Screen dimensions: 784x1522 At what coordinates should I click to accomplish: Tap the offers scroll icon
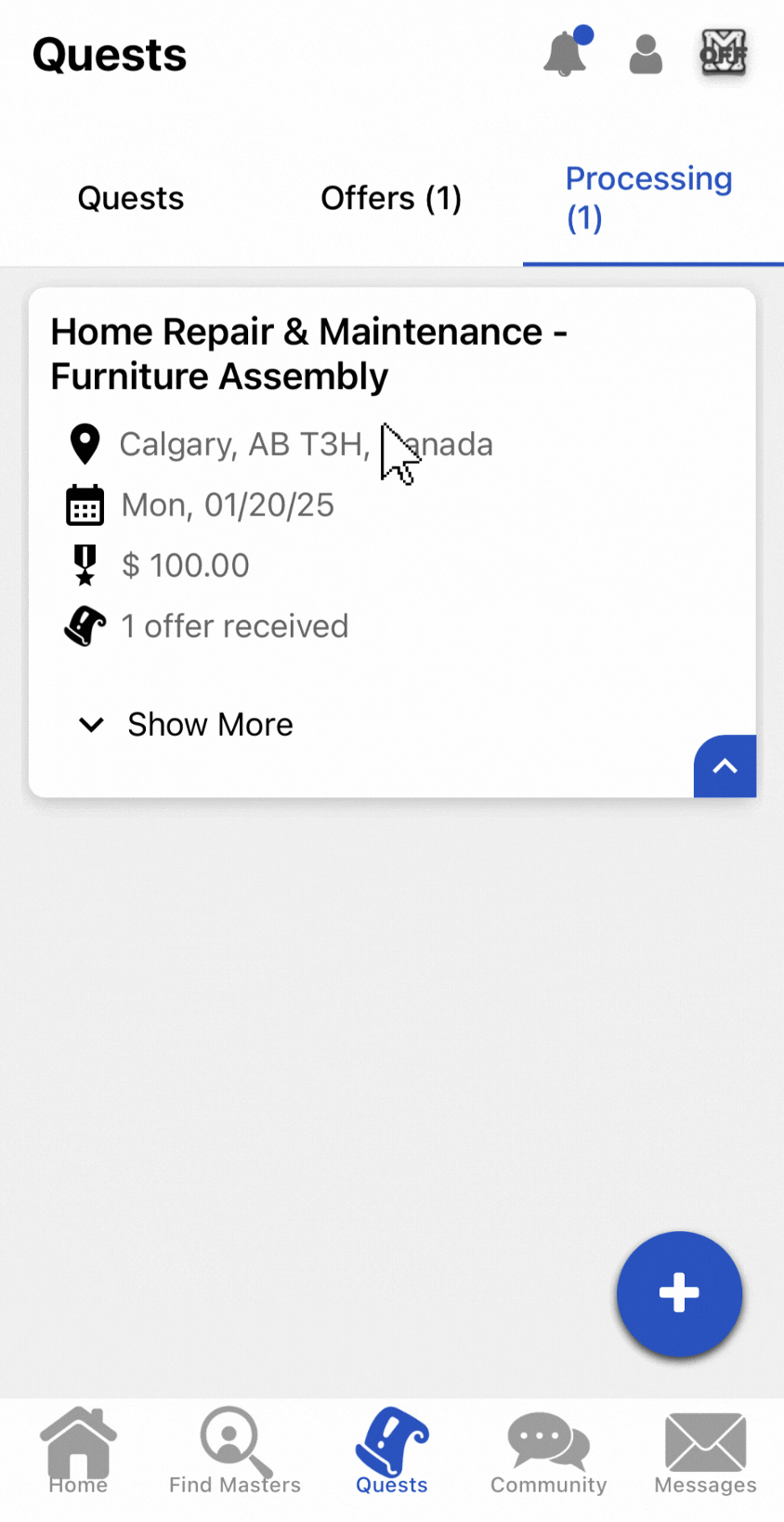(85, 626)
